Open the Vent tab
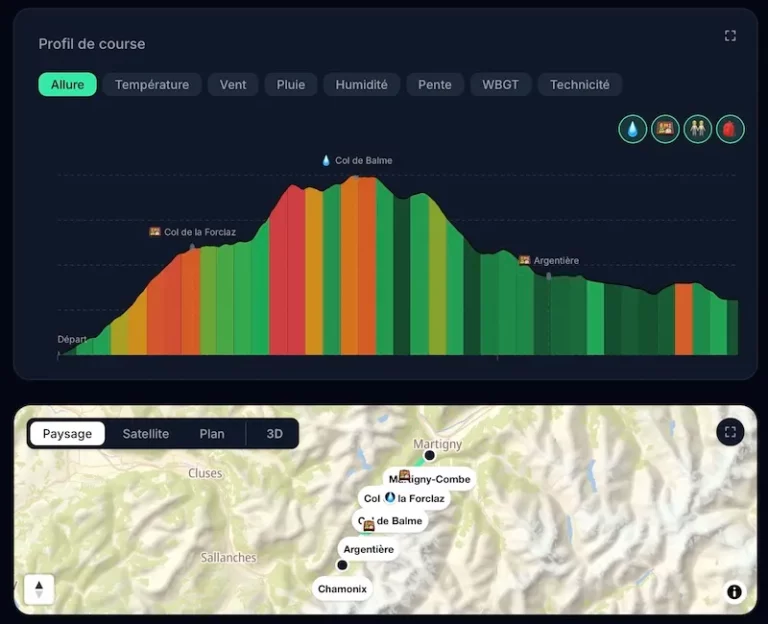Screen dimensions: 768x624 tap(233, 84)
